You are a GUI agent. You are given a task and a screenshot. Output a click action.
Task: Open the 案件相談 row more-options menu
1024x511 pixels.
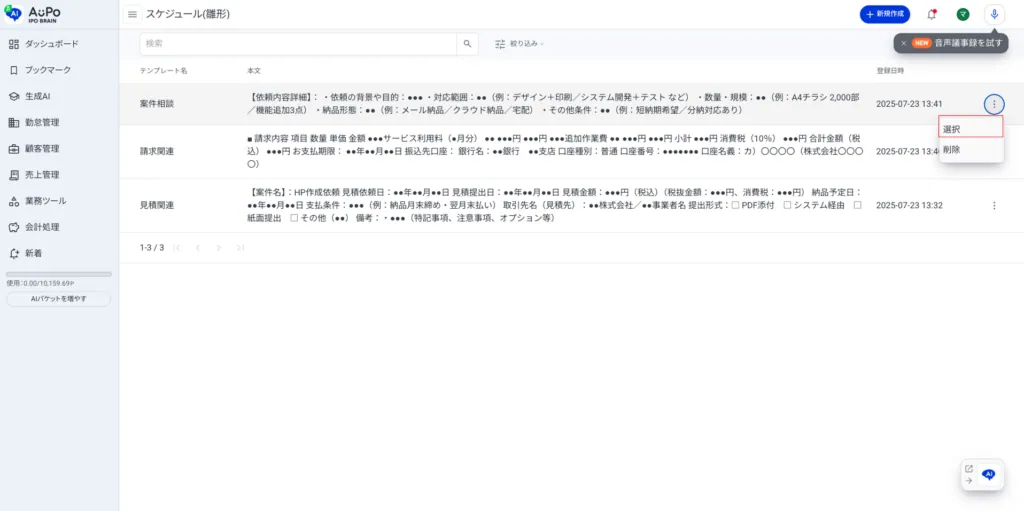click(x=994, y=104)
